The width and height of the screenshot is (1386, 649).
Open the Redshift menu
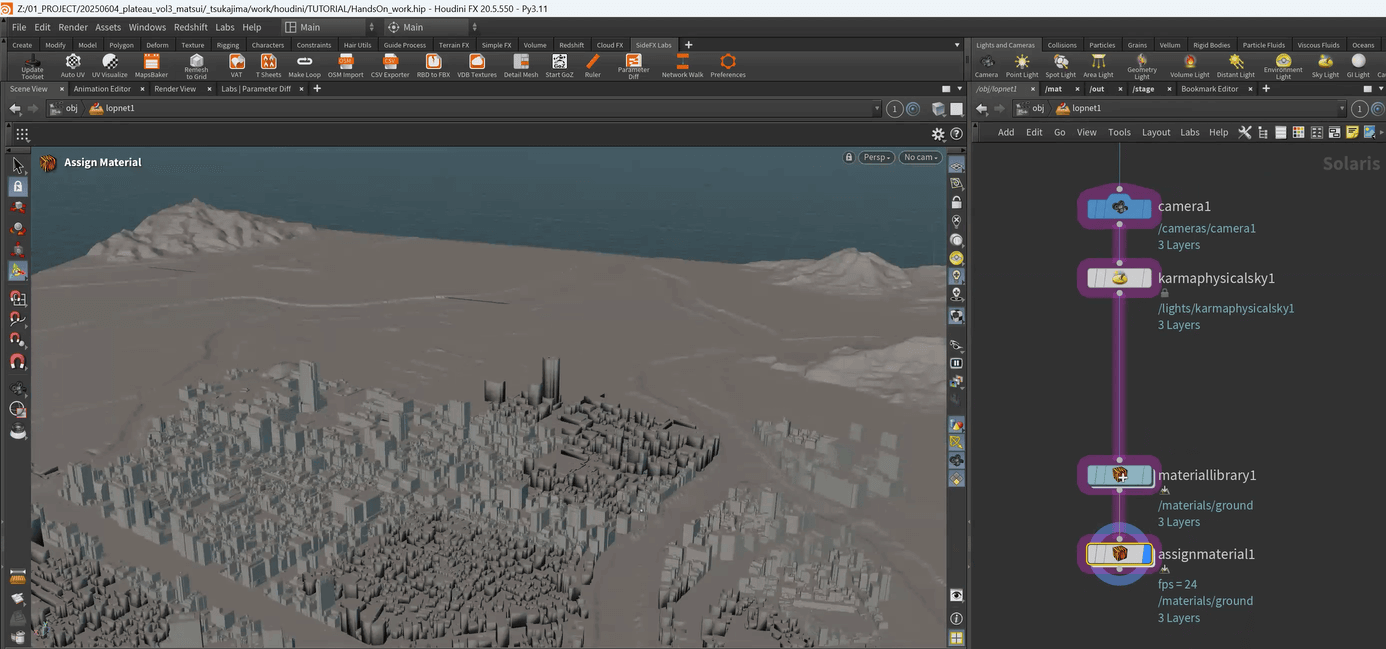coord(190,27)
